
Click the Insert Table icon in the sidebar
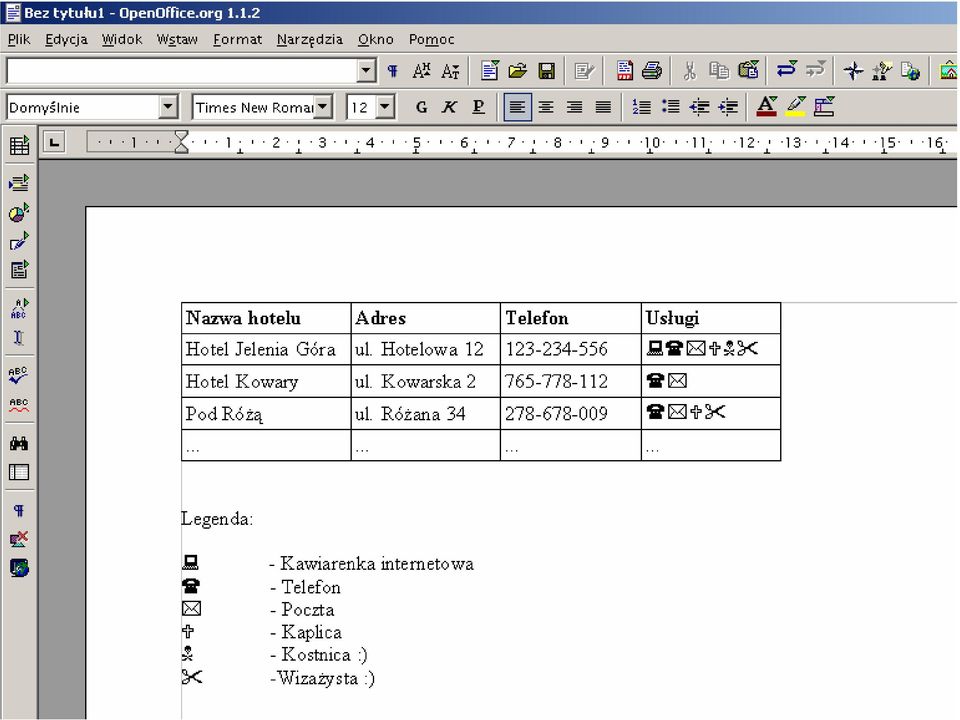[x=19, y=145]
